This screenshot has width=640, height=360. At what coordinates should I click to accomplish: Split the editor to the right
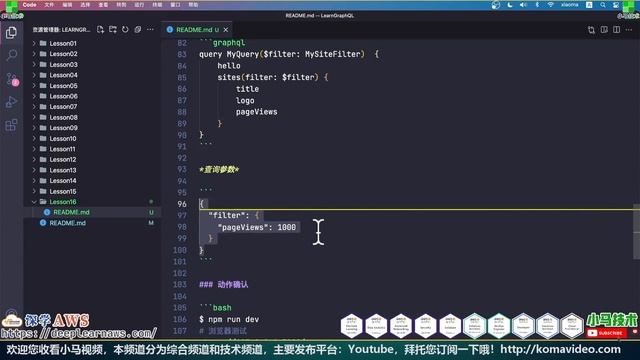(x=617, y=30)
